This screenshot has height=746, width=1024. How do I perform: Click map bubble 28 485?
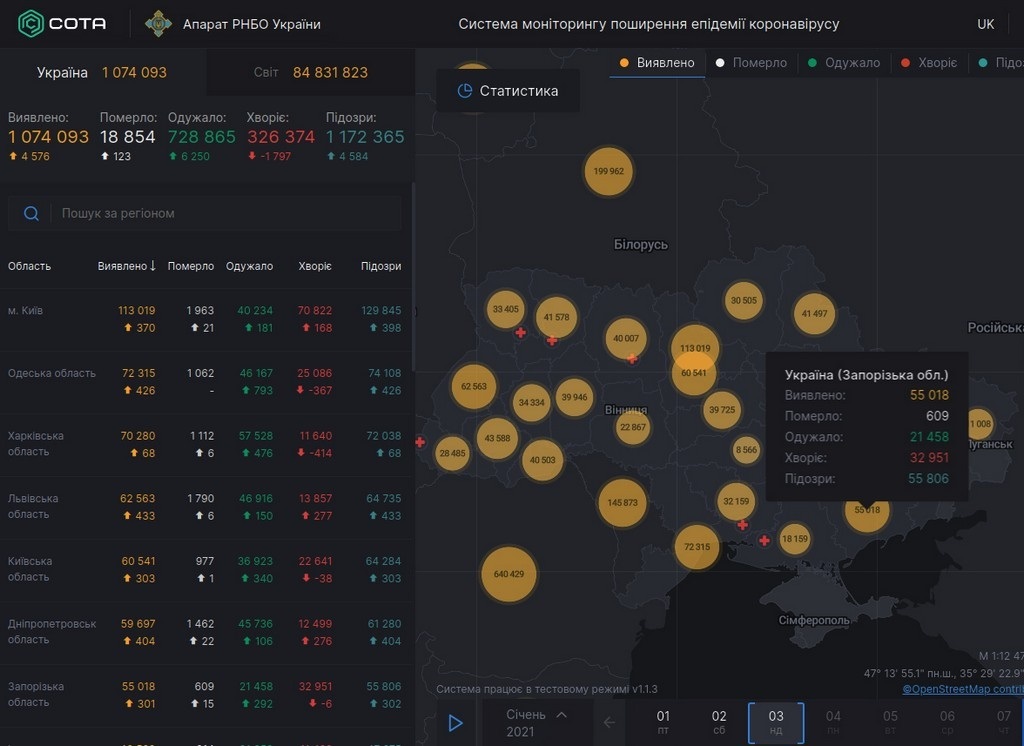[453, 453]
